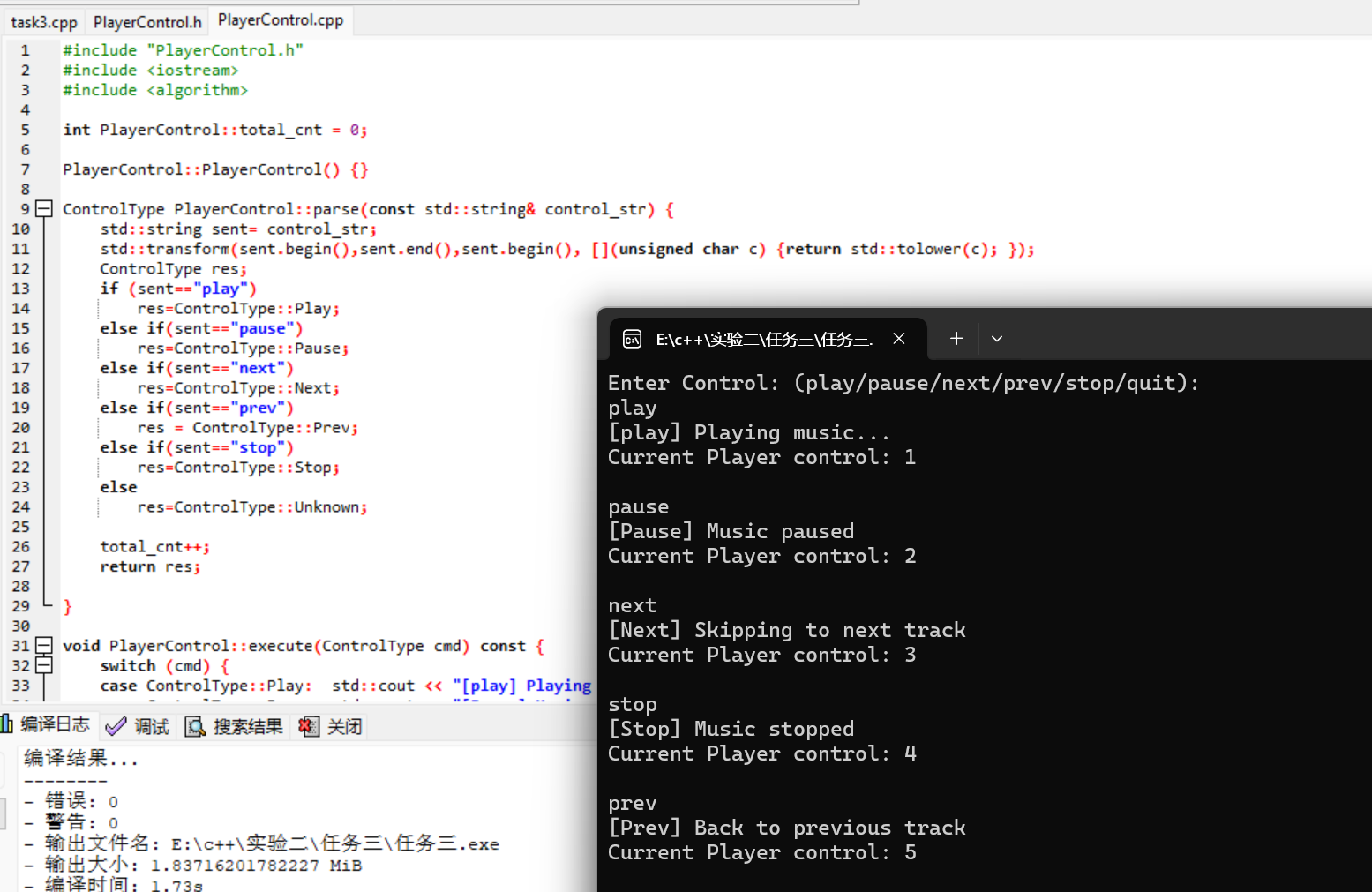1372x892 pixels.
Task: Click the std::transform call on line 11
Action: [566, 249]
